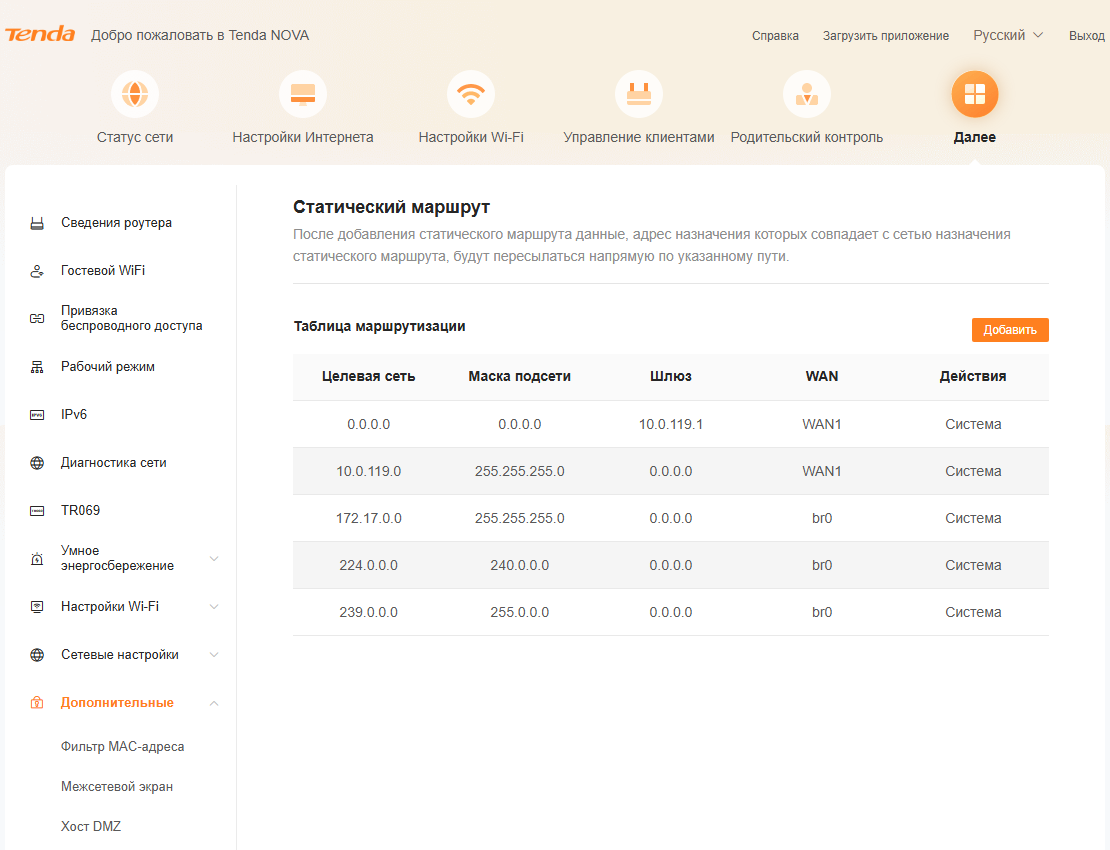Click the orange Добавить button
Image resolution: width=1110 pixels, height=850 pixels.
coord(1010,330)
